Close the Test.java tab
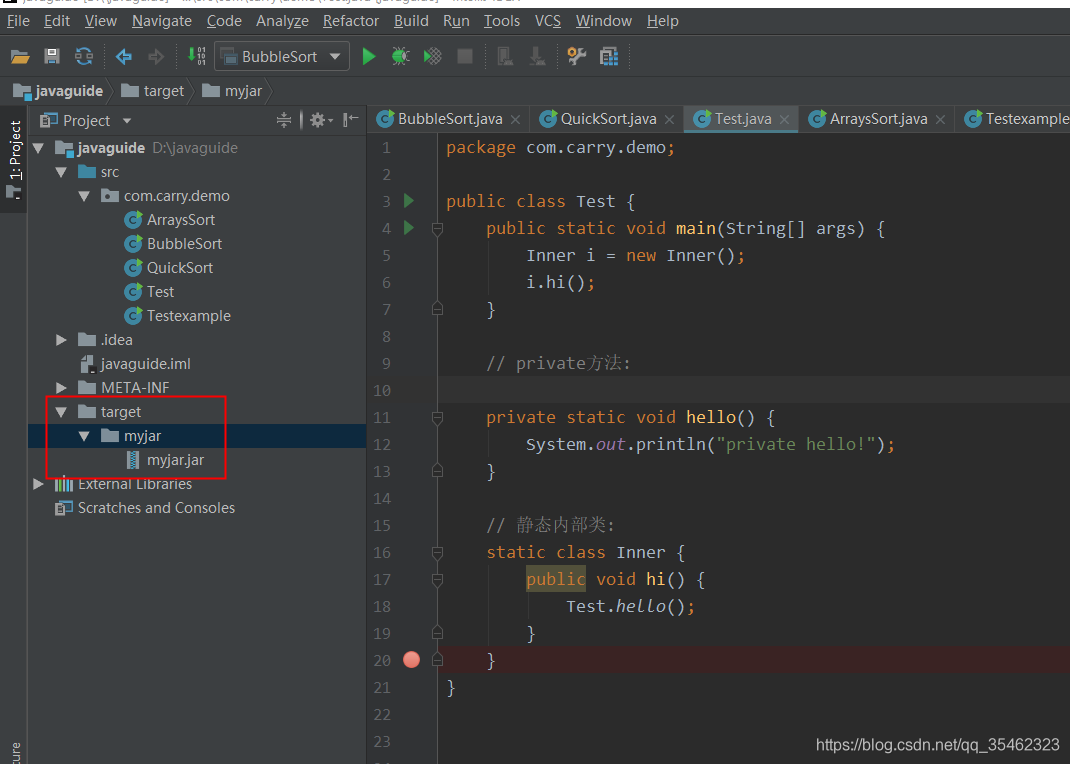Viewport: 1070px width, 764px height. pyautogui.click(x=784, y=120)
